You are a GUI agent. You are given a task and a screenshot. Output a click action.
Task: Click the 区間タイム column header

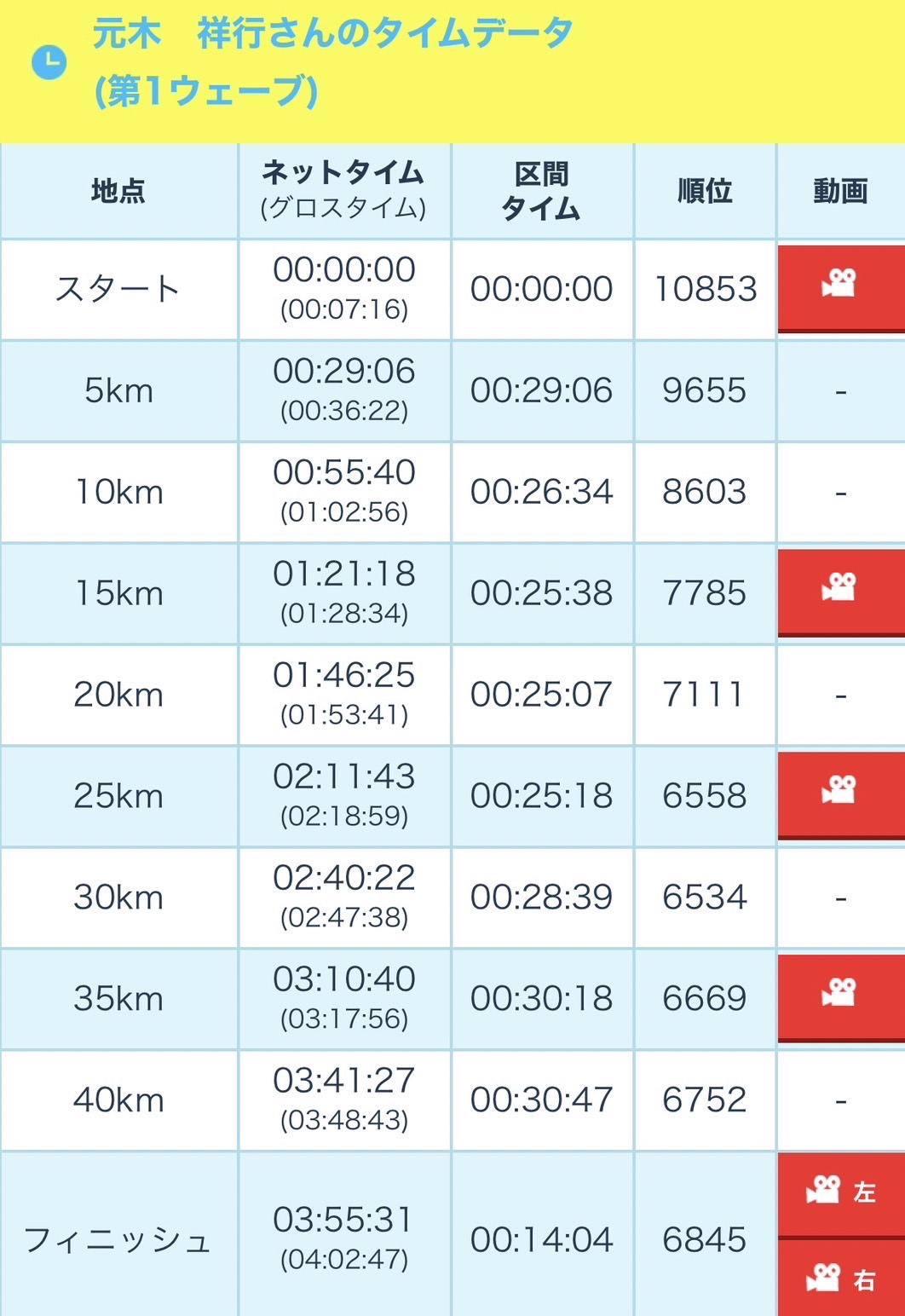541,191
